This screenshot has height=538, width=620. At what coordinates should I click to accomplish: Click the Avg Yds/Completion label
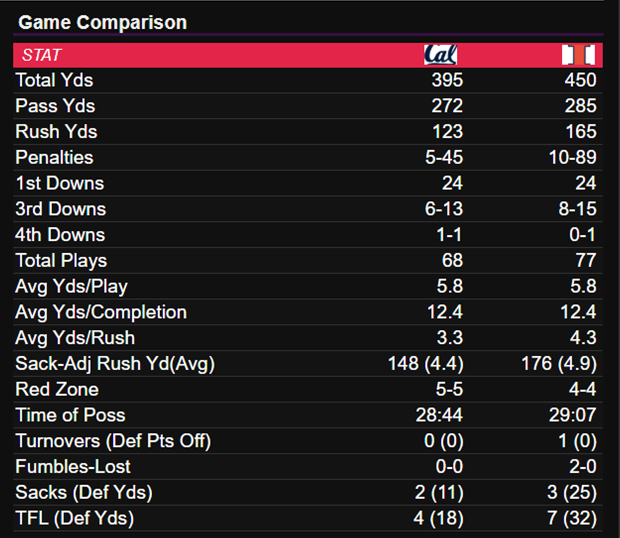tap(101, 313)
